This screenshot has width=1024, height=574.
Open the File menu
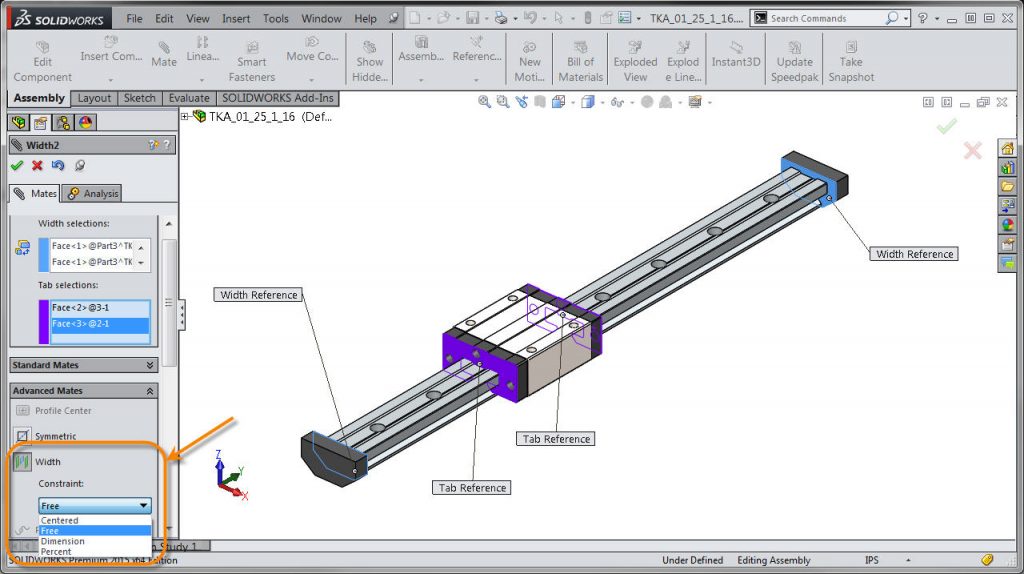(134, 18)
